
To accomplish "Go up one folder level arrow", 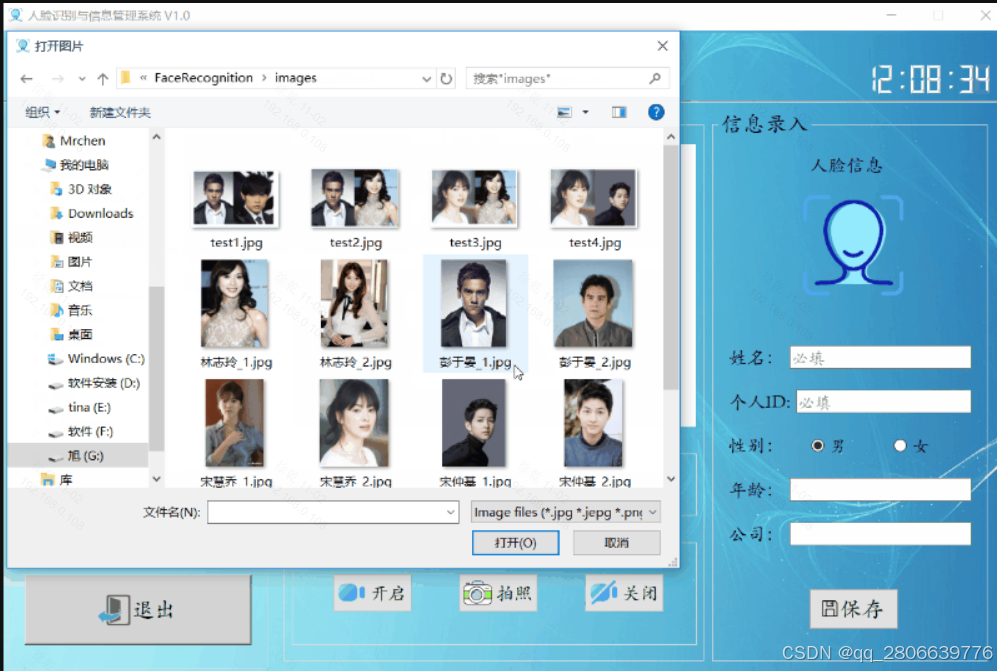I will pos(102,78).
